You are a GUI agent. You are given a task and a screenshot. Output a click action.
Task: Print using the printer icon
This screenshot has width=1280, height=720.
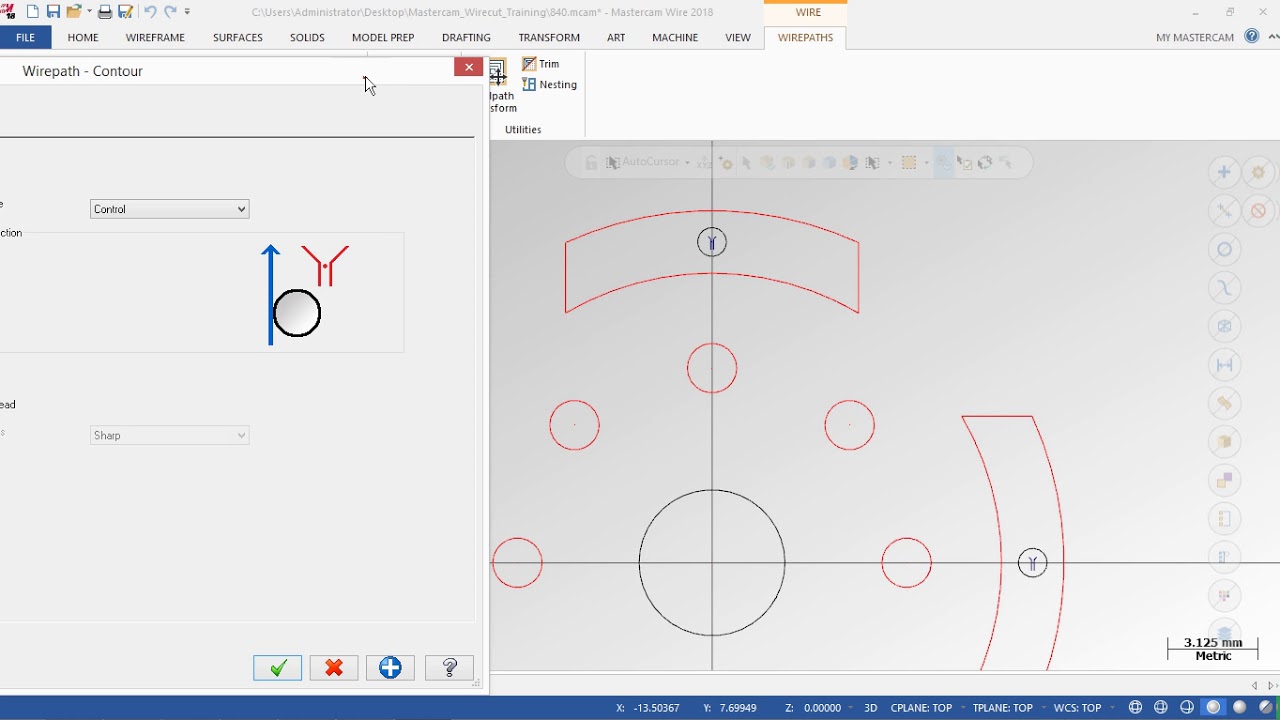click(104, 12)
